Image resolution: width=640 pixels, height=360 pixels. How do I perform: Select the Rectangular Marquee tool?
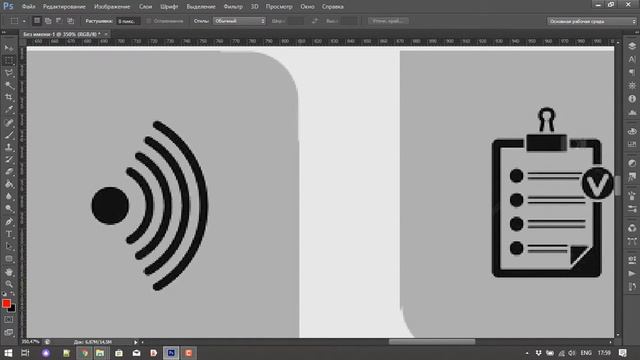9,60
